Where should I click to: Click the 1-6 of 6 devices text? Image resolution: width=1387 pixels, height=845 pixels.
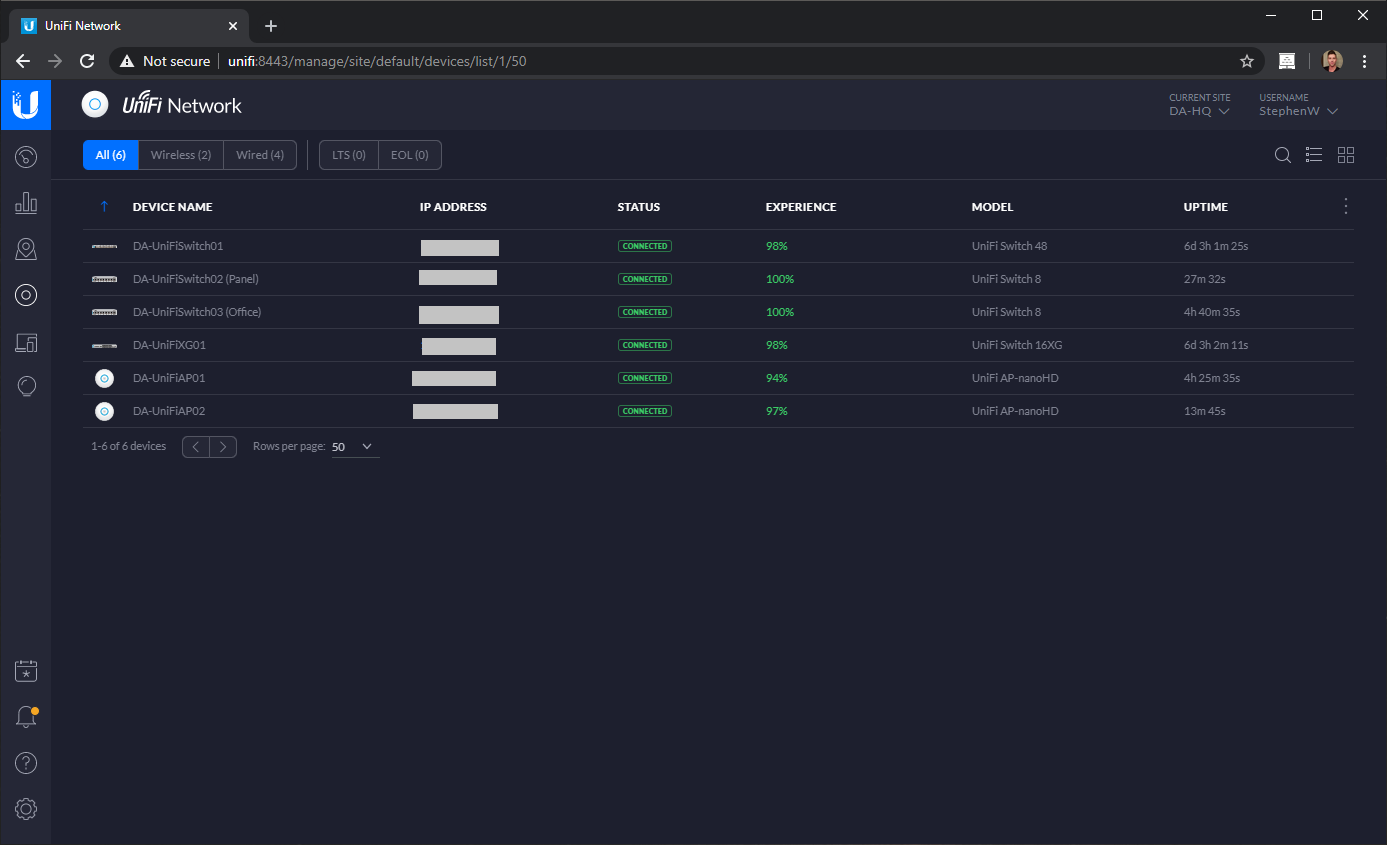point(129,446)
